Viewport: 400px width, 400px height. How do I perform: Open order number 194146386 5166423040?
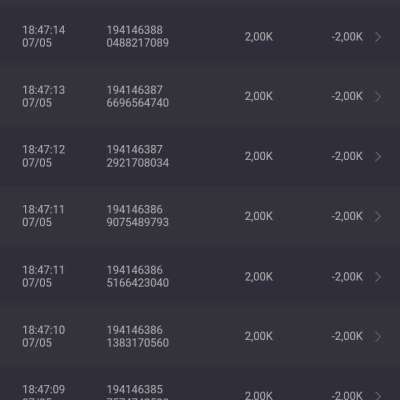138,276
